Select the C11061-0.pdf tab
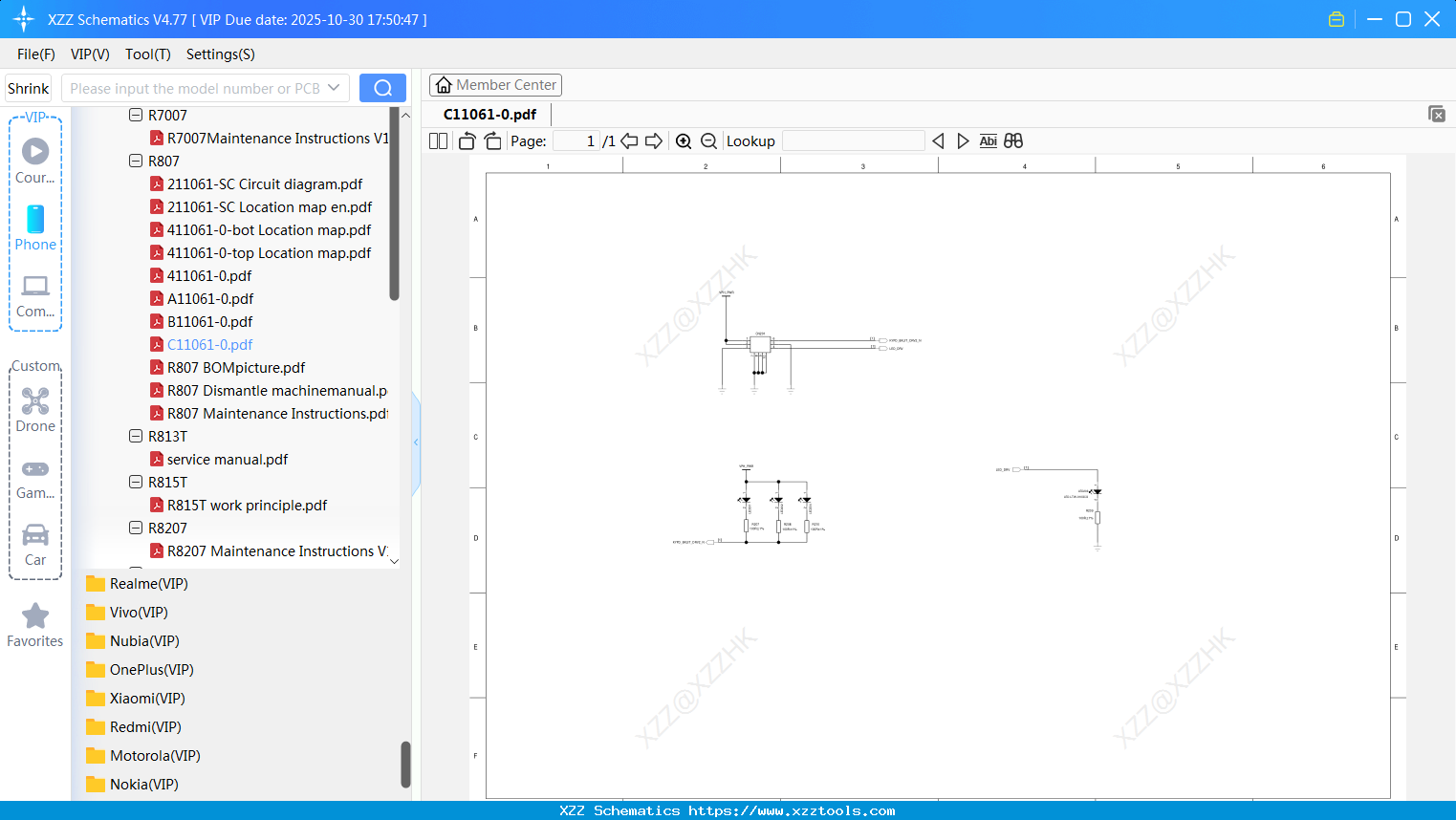 coord(489,114)
